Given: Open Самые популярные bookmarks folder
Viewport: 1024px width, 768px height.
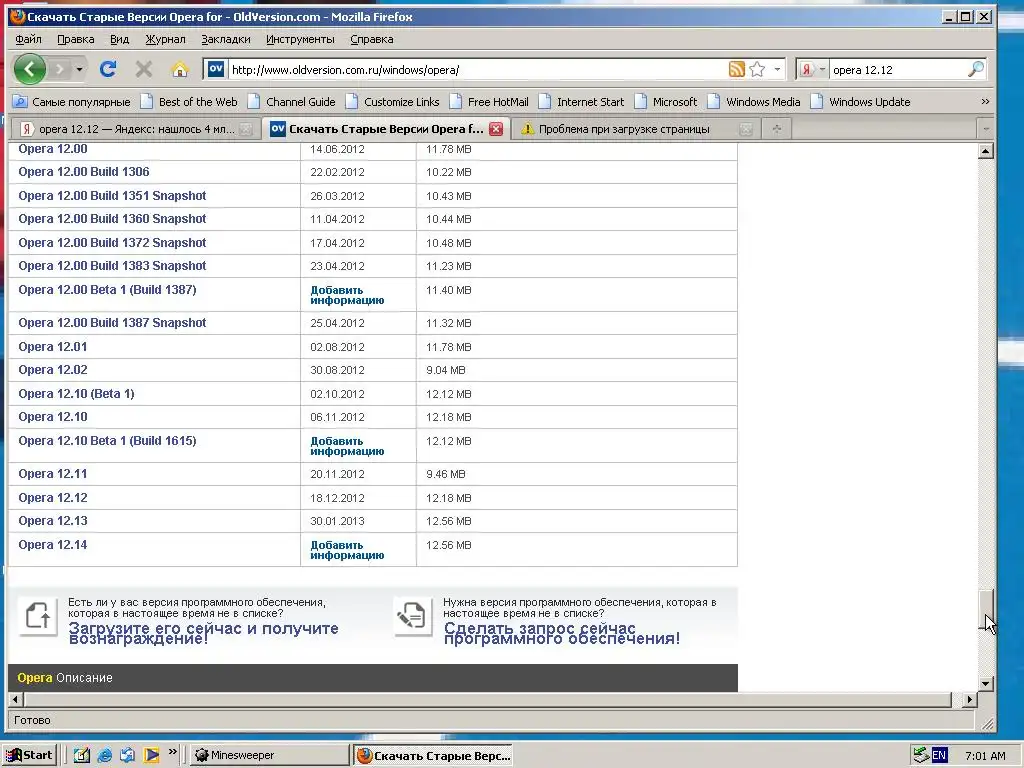Looking at the screenshot, I should [72, 102].
